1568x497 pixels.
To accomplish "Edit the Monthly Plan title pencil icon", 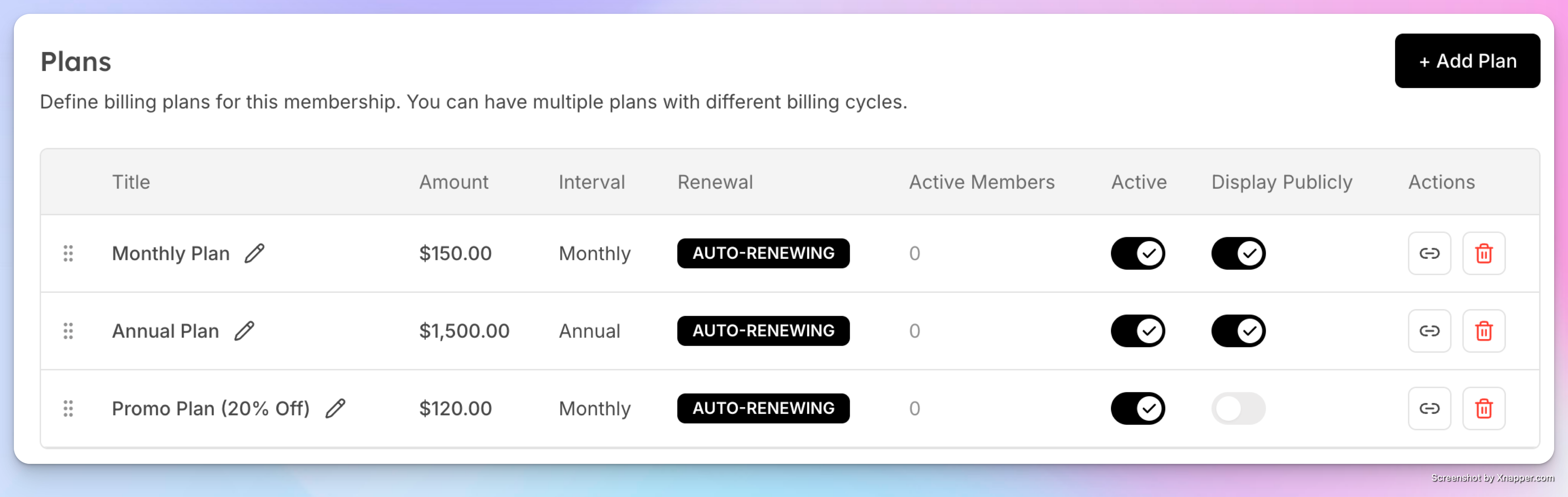I will click(255, 254).
